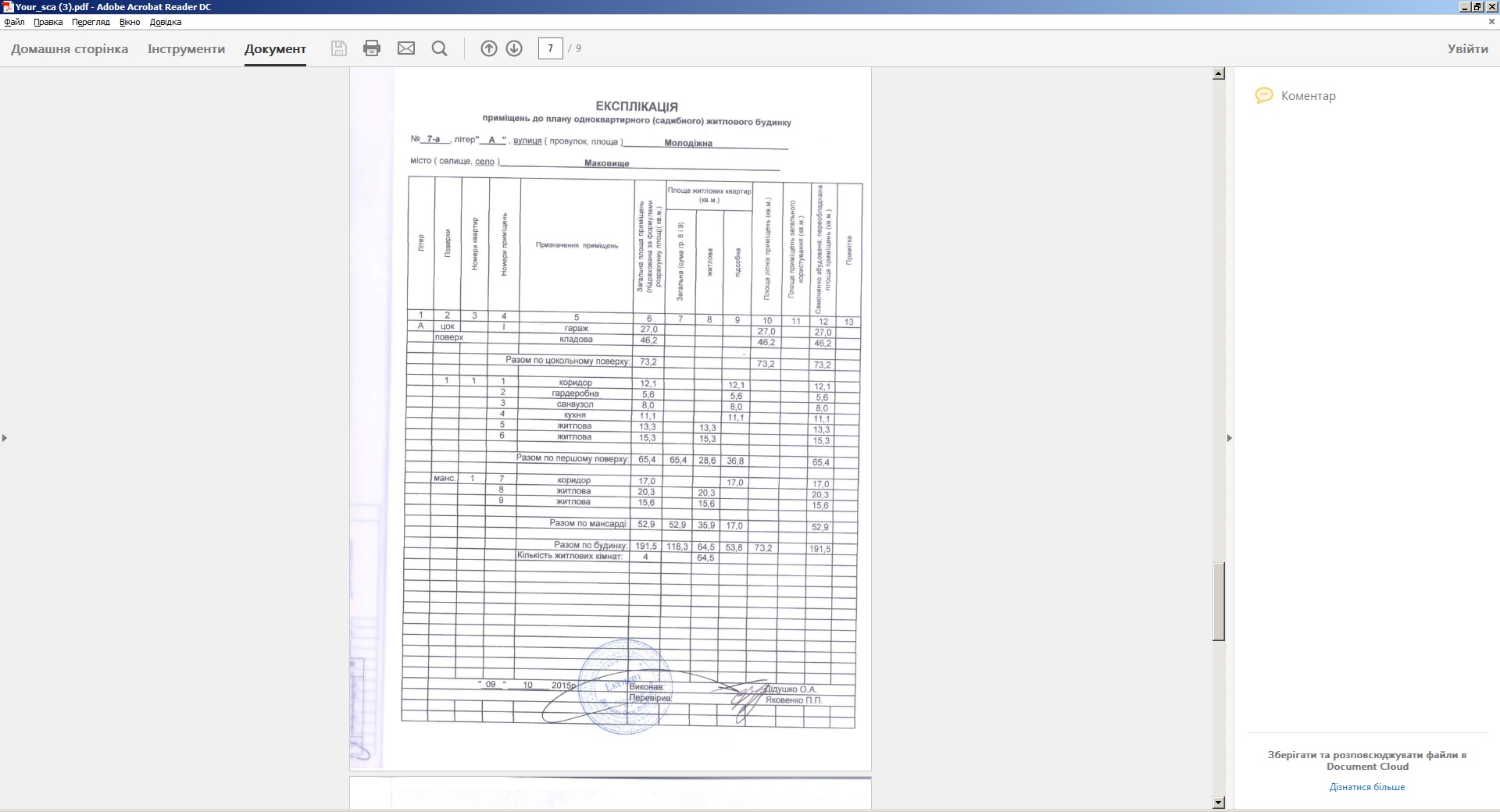Click Кількість житлових кімнат label
Image resolution: width=1500 pixels, height=812 pixels.
click(x=570, y=556)
